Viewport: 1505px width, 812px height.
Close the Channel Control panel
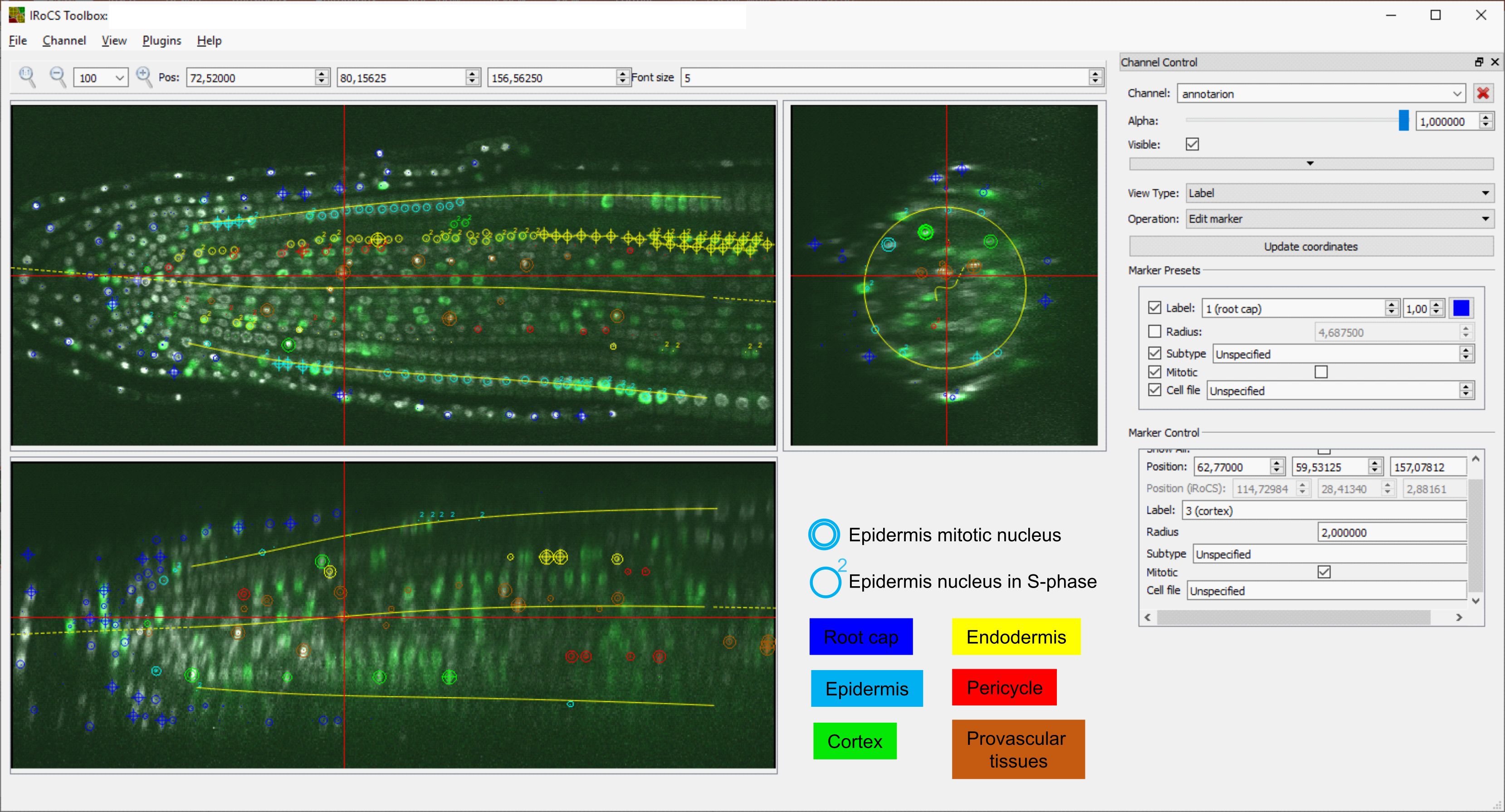coord(1495,62)
